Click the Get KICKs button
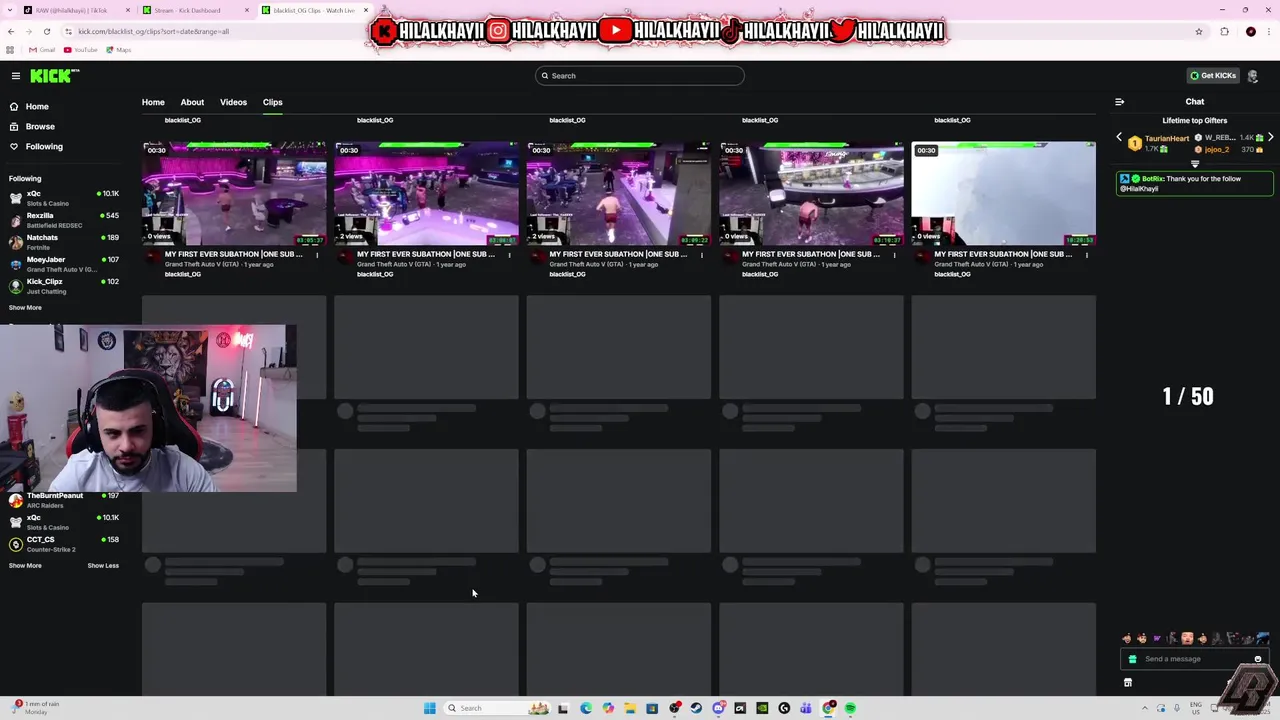Image resolution: width=1280 pixels, height=720 pixels. coord(1212,76)
